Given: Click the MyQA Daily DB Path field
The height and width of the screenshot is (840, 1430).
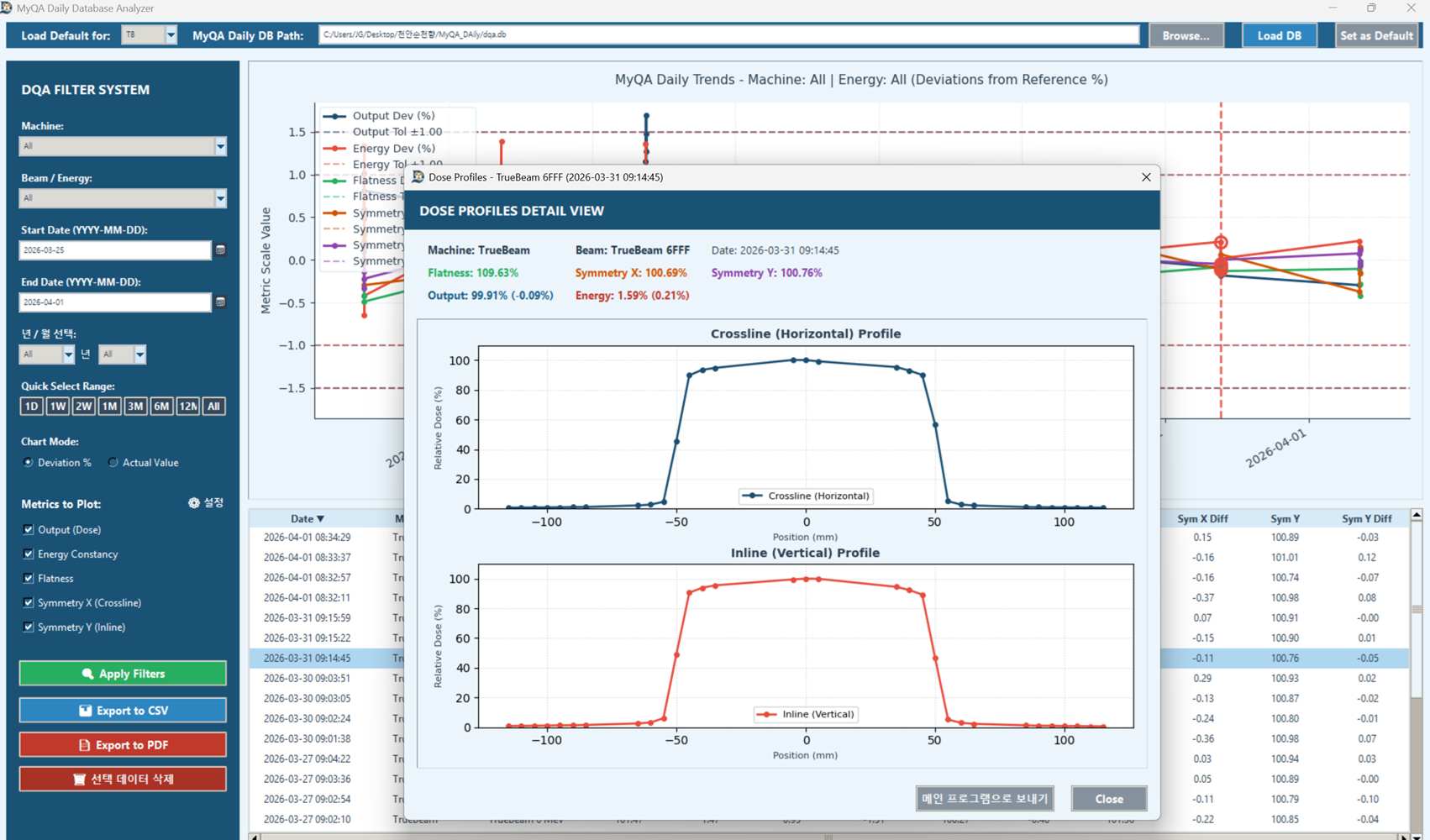Looking at the screenshot, I should 728,35.
